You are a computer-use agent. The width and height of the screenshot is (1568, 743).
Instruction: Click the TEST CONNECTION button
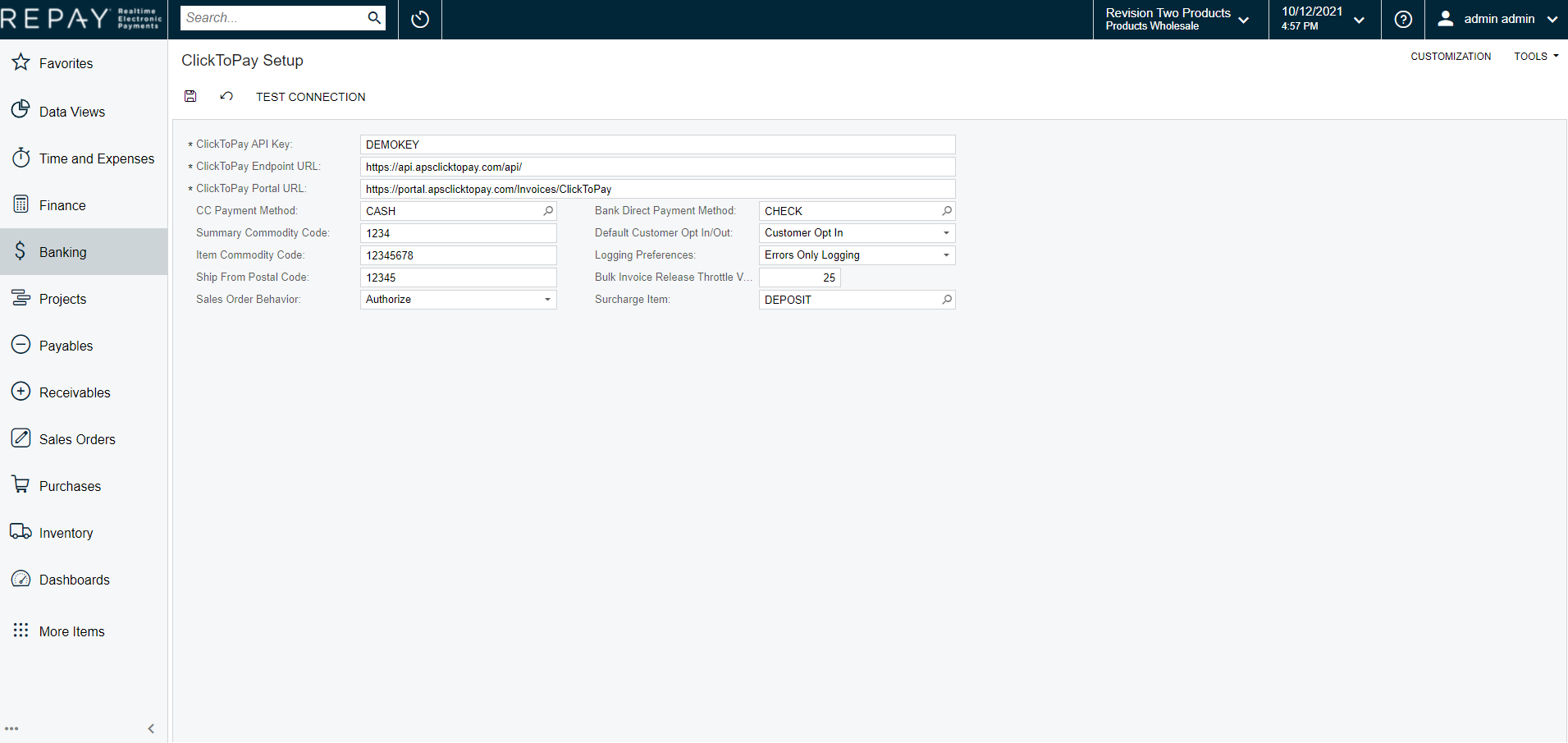click(310, 96)
